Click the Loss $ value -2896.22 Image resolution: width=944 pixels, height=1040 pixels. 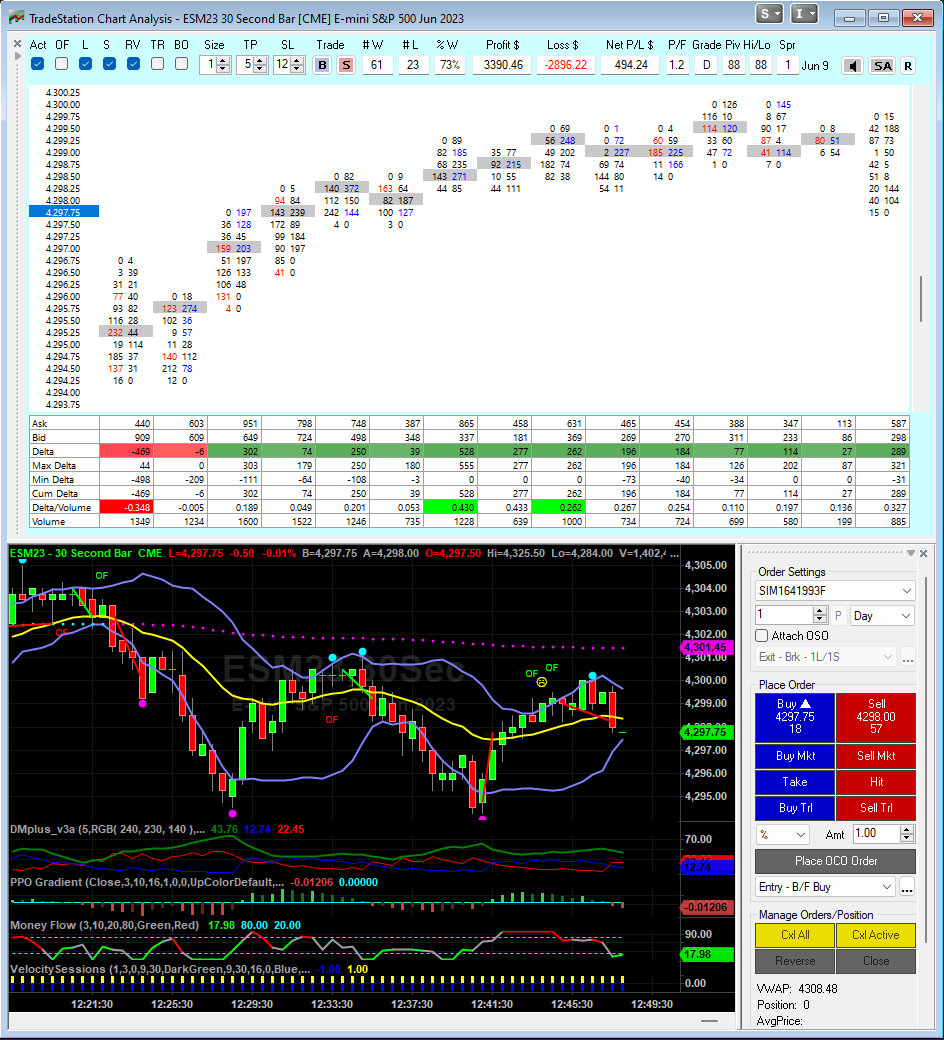point(565,65)
